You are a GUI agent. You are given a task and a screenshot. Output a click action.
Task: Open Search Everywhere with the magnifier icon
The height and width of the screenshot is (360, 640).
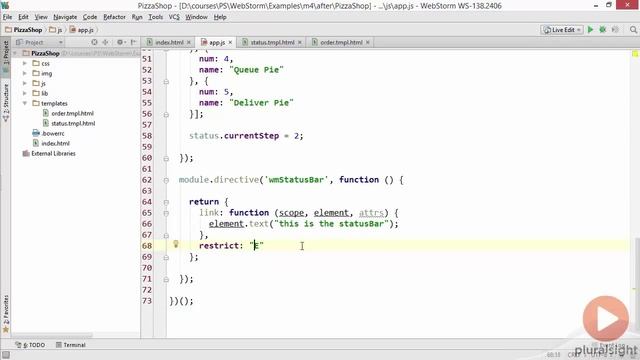633,30
